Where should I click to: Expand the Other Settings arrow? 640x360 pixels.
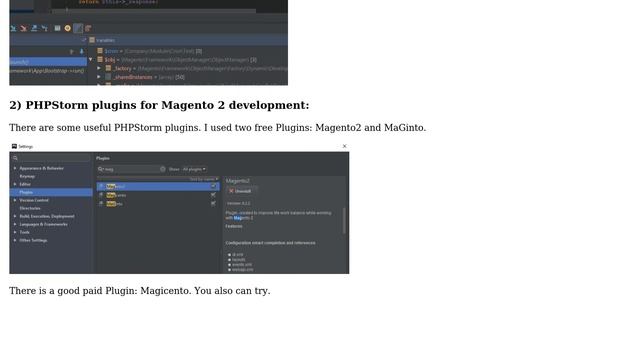15,240
